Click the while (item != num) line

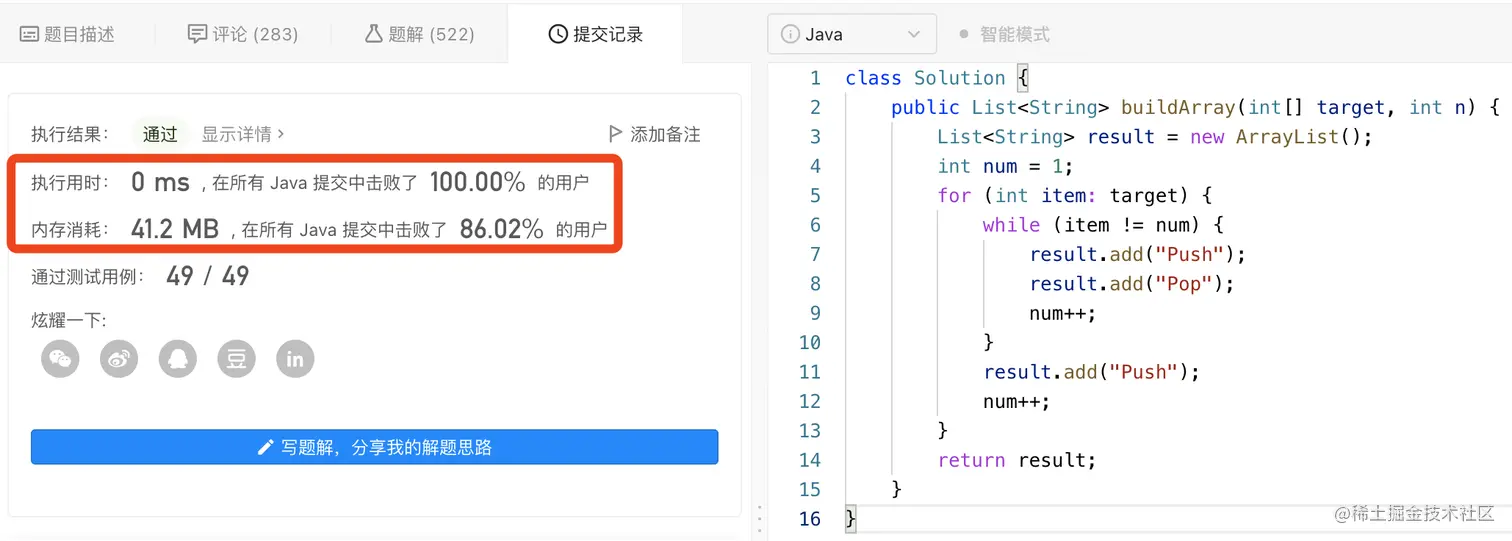pyautogui.click(x=1103, y=225)
